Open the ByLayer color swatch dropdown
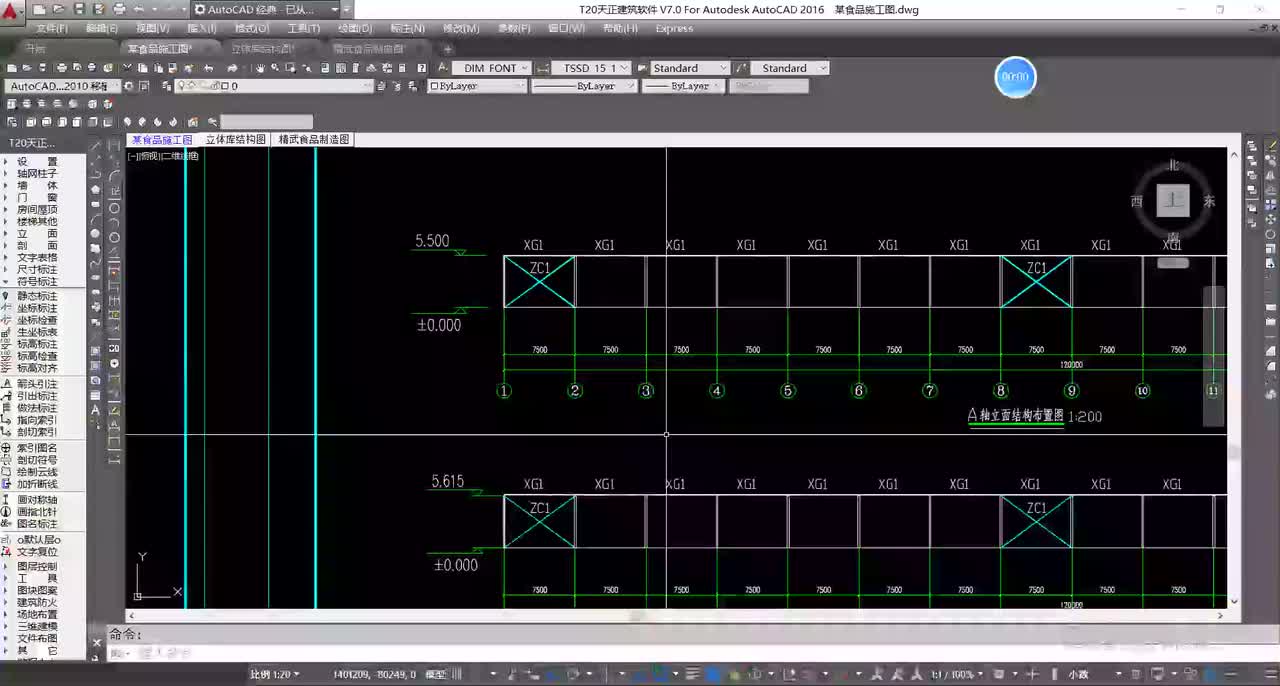 click(x=477, y=86)
